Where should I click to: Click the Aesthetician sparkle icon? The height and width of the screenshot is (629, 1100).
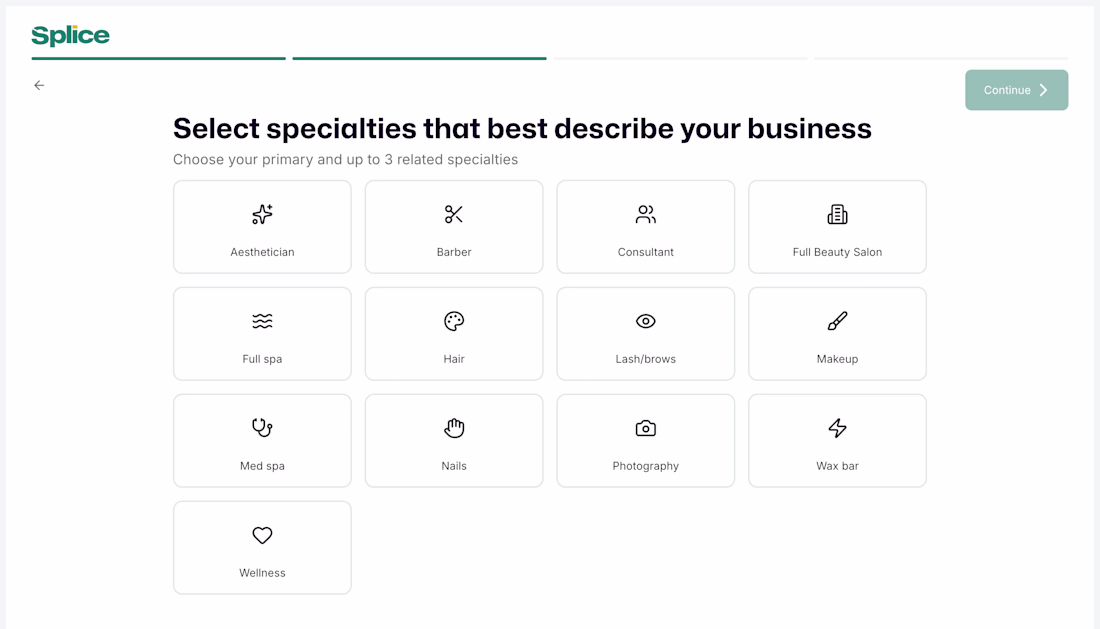coord(262,214)
